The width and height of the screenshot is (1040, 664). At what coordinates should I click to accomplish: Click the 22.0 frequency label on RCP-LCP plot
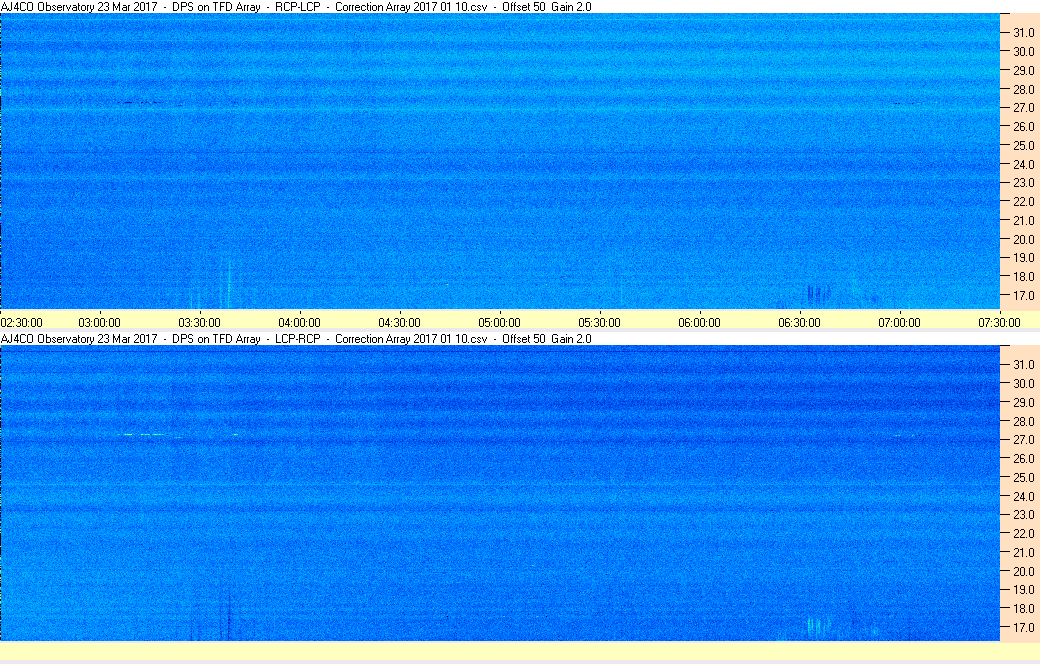(x=1023, y=201)
